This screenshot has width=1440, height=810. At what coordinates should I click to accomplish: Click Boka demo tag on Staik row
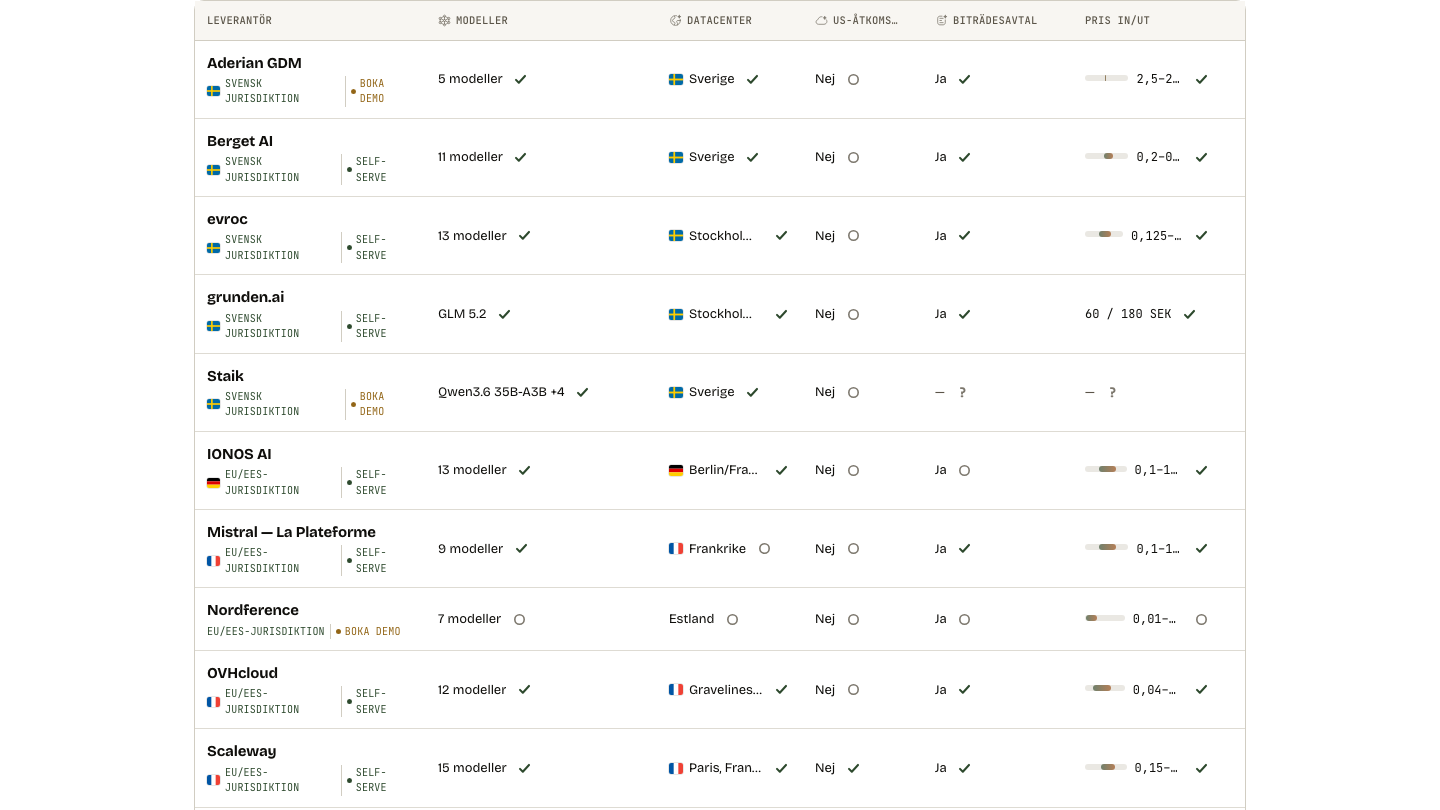click(367, 404)
